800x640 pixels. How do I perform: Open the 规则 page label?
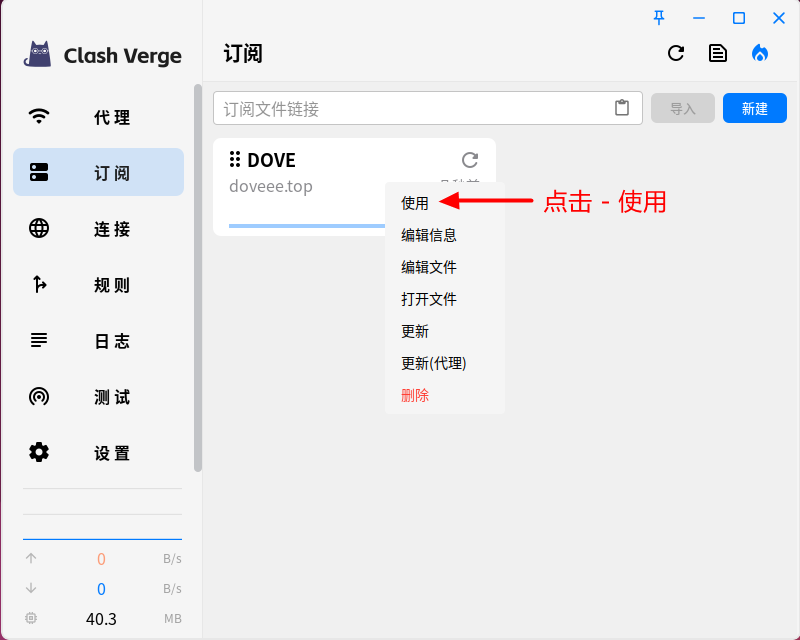(x=112, y=285)
